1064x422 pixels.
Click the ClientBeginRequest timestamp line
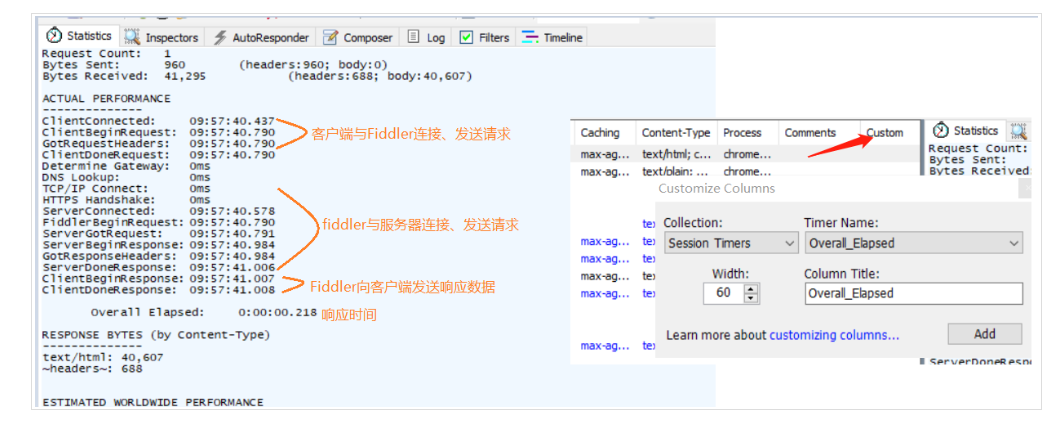pyautogui.click(x=158, y=132)
